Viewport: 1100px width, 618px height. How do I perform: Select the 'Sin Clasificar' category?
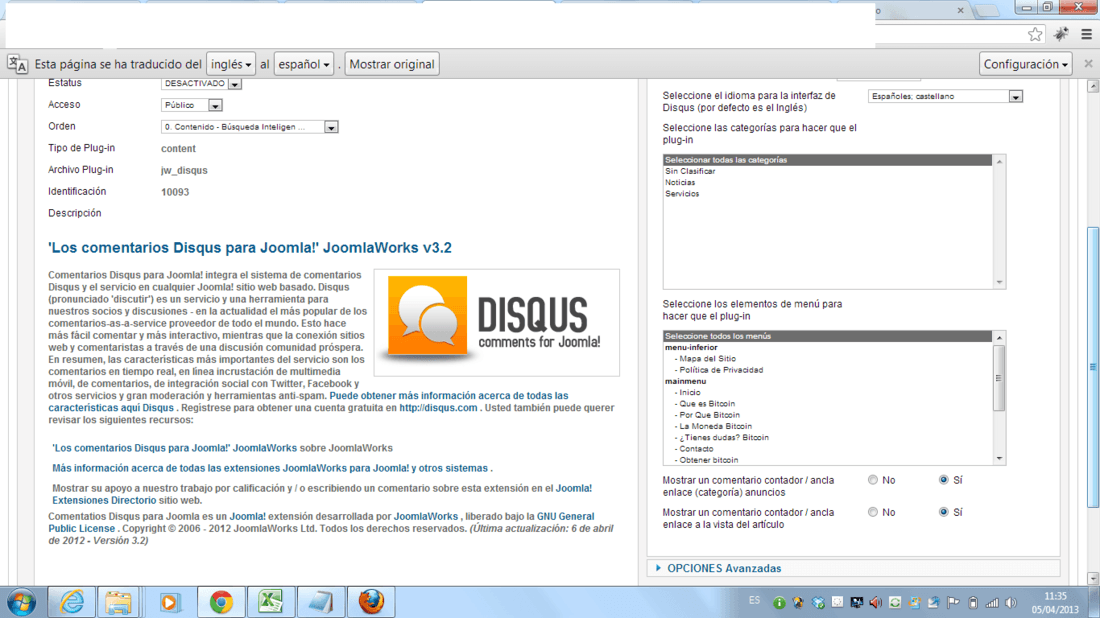click(690, 171)
